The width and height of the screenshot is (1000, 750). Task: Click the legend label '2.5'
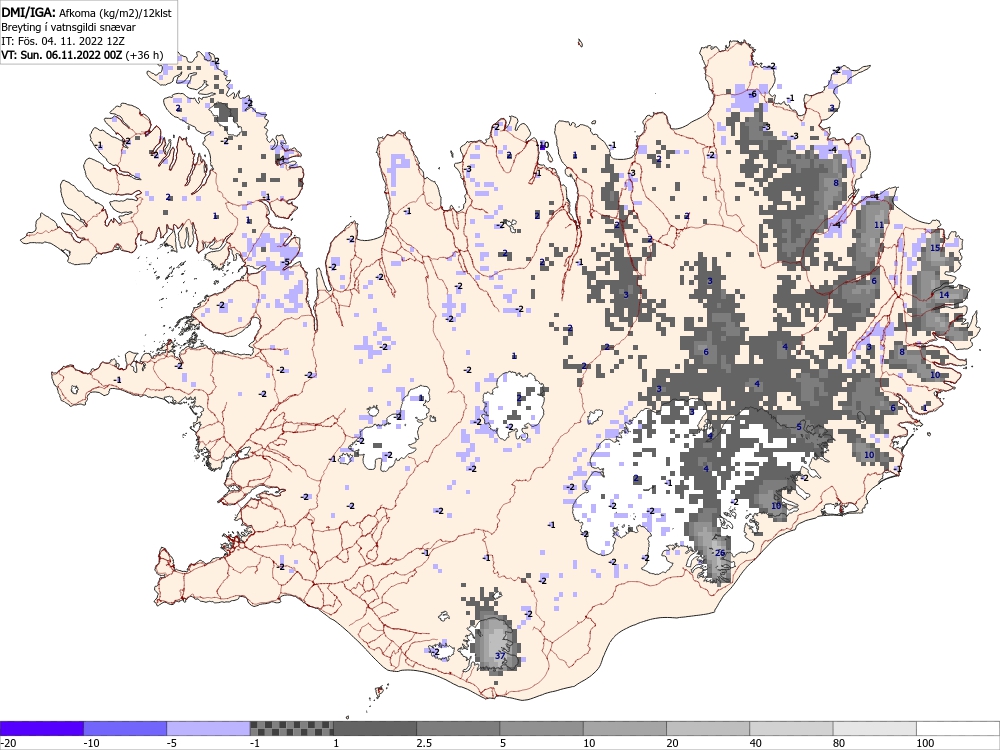(423, 743)
